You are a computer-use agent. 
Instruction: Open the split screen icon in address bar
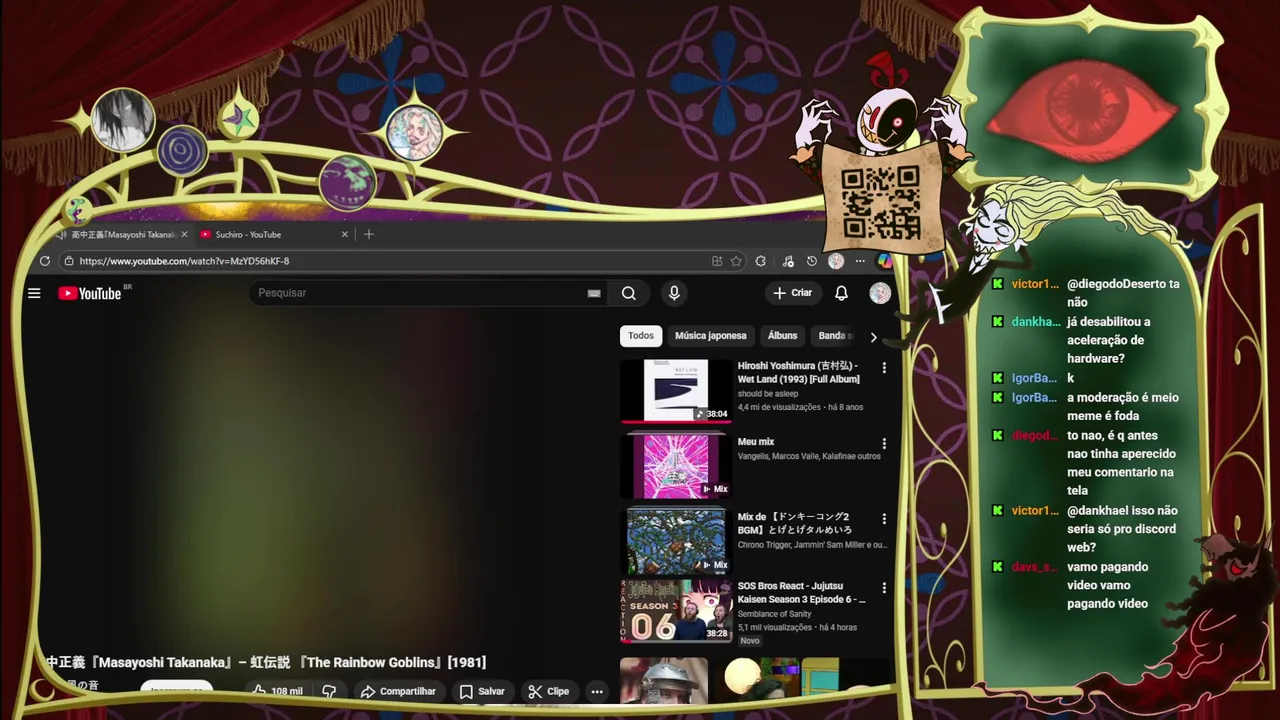(717, 261)
